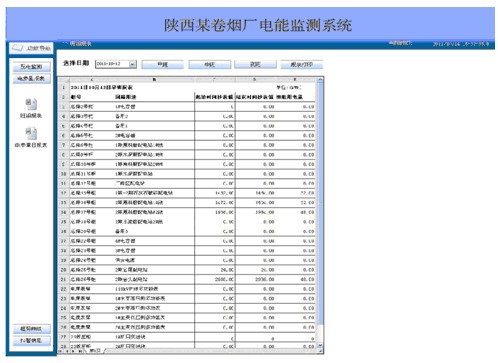498x363 pixels.
Task: Select the power monitoring menu in sidebar
Action: [32, 67]
